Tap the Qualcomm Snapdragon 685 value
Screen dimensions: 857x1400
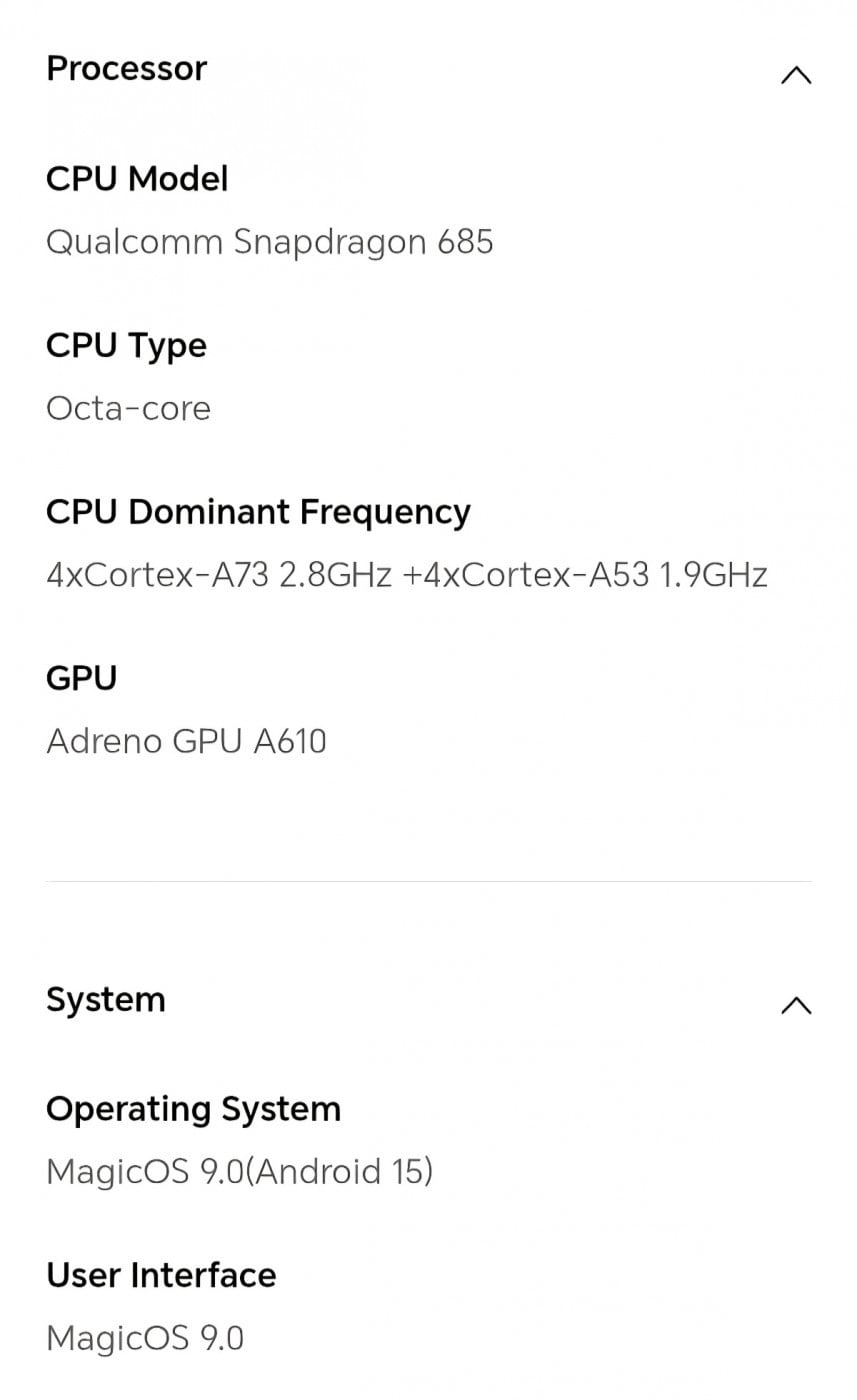[270, 242]
